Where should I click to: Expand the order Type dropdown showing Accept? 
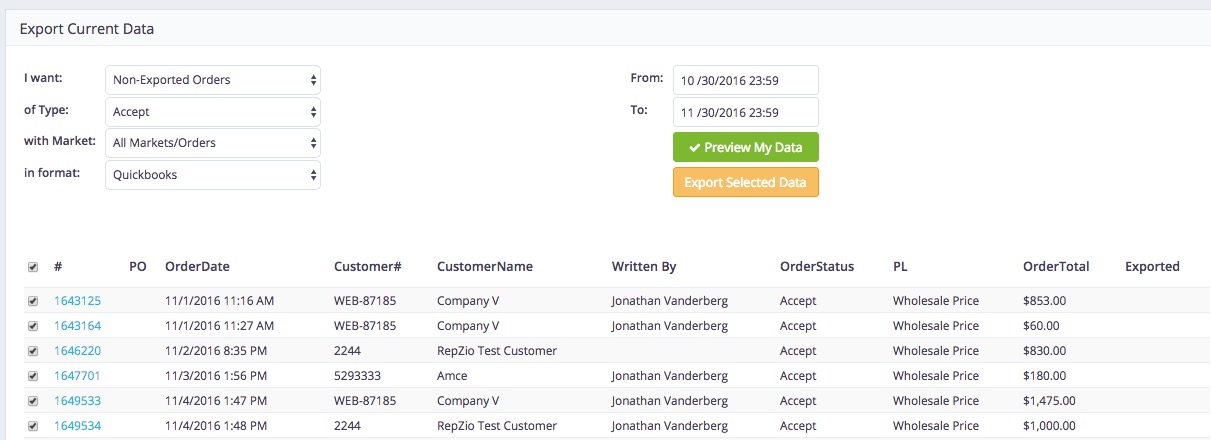tap(213, 112)
